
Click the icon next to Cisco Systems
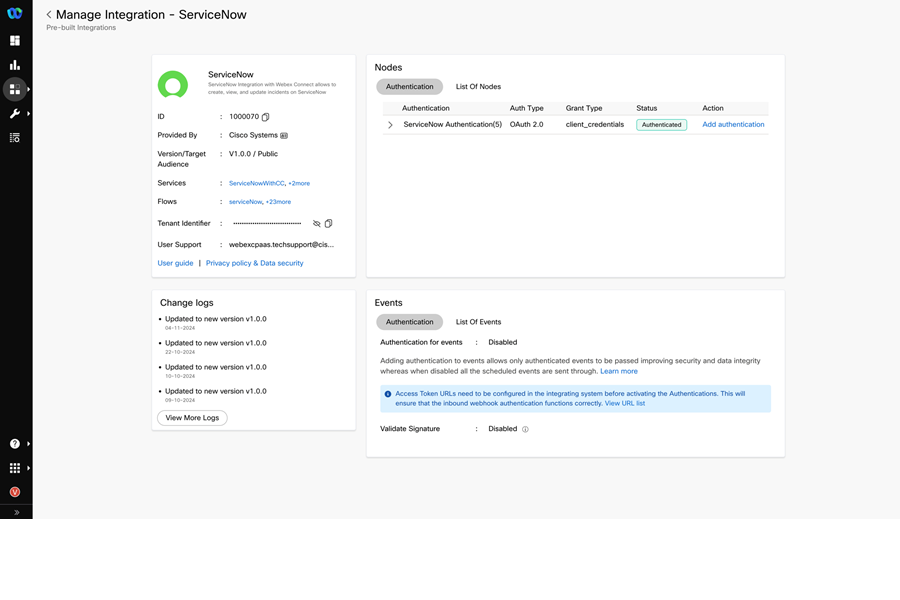(284, 136)
